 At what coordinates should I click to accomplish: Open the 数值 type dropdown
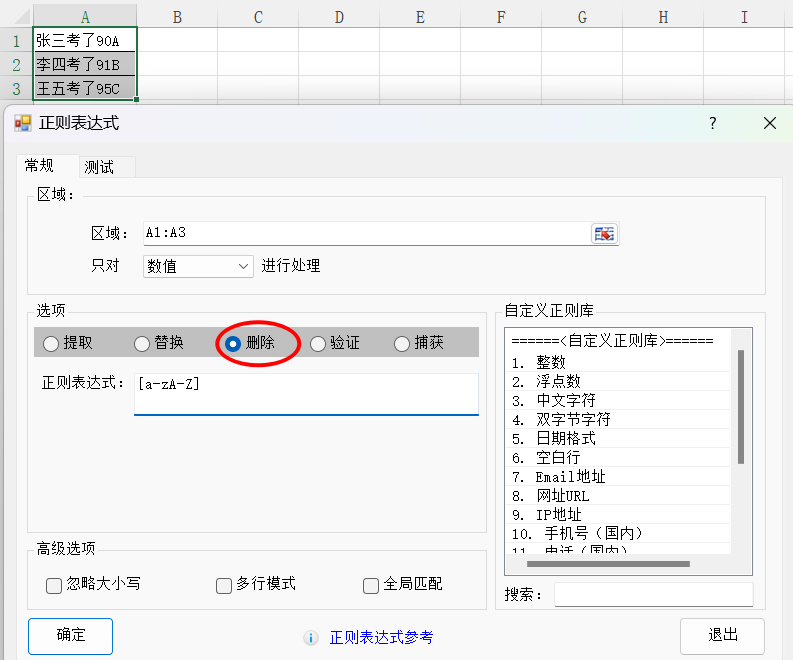[x=199, y=266]
